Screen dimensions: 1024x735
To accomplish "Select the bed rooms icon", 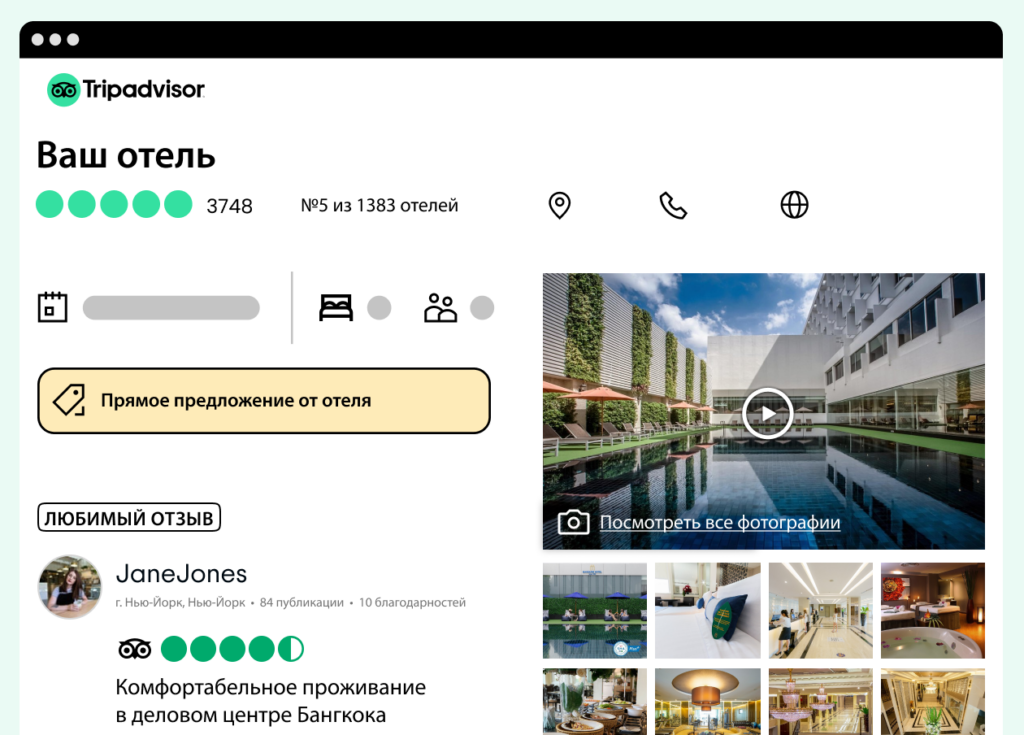I will [x=336, y=308].
